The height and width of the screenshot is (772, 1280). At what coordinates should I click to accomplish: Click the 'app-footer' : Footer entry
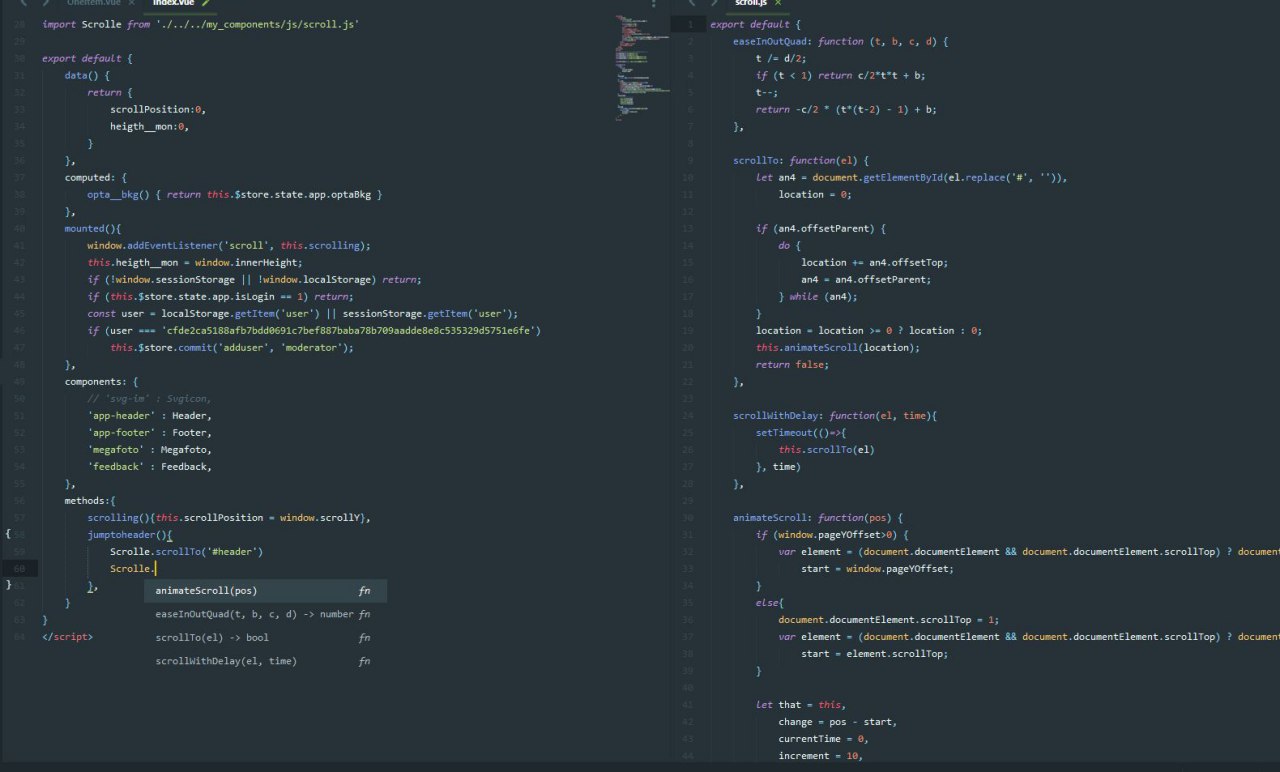click(x=150, y=432)
